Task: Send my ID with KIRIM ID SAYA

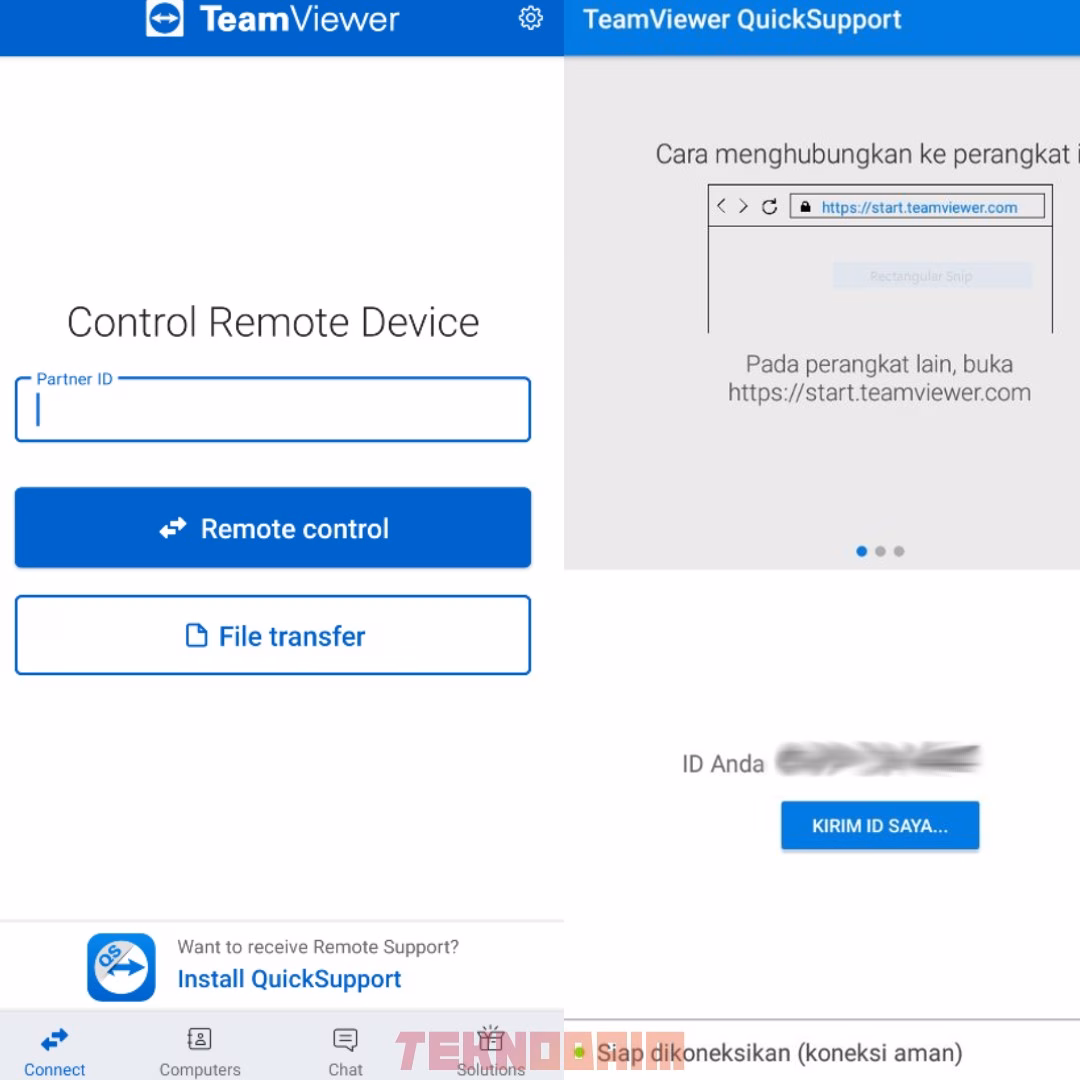Action: click(880, 825)
